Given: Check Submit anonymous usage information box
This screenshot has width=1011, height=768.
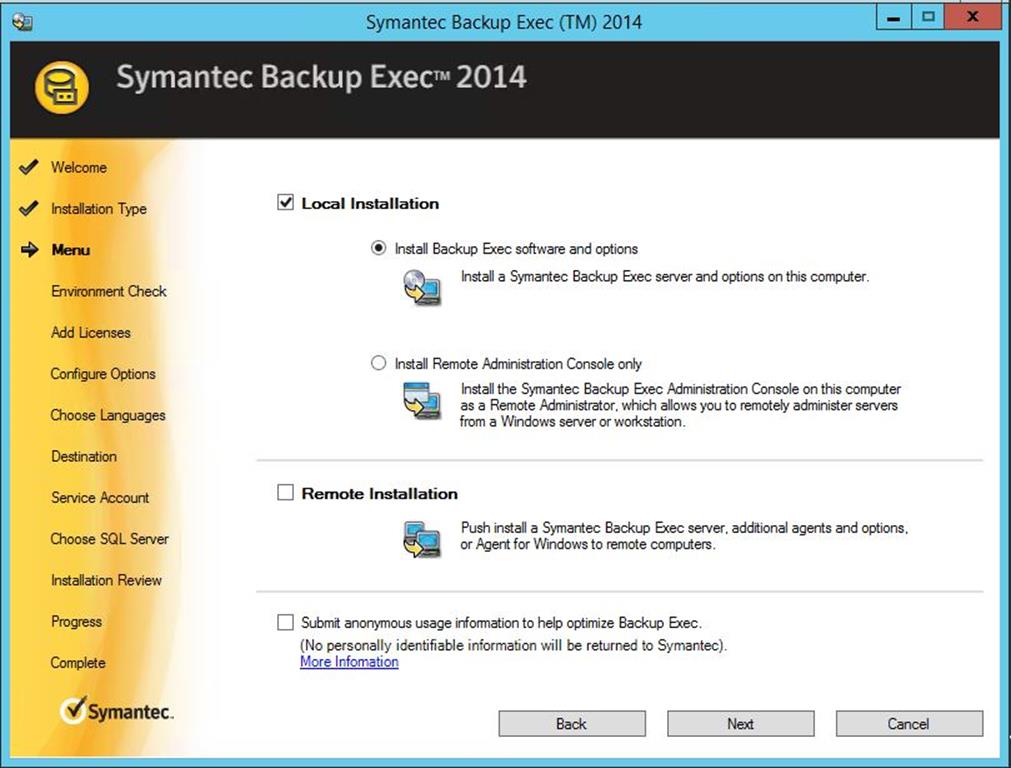Looking at the screenshot, I should [285, 622].
